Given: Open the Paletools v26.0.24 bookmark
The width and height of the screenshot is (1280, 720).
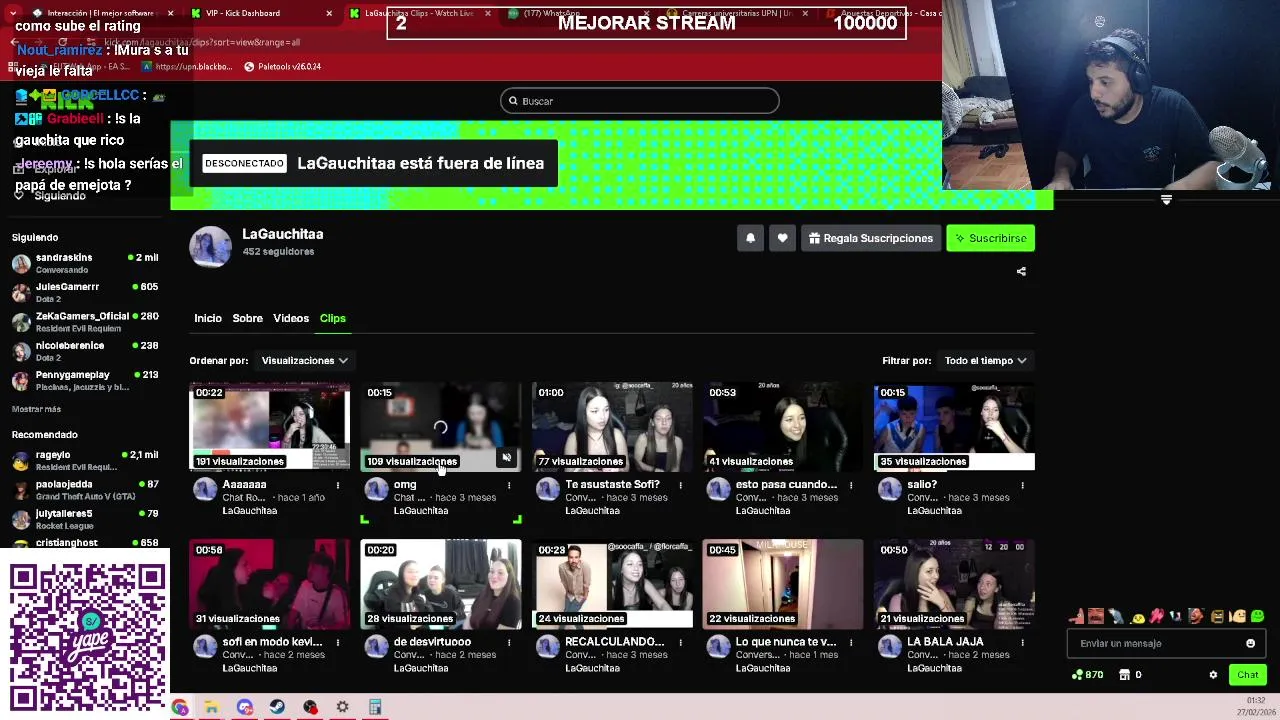Looking at the screenshot, I should (282, 66).
